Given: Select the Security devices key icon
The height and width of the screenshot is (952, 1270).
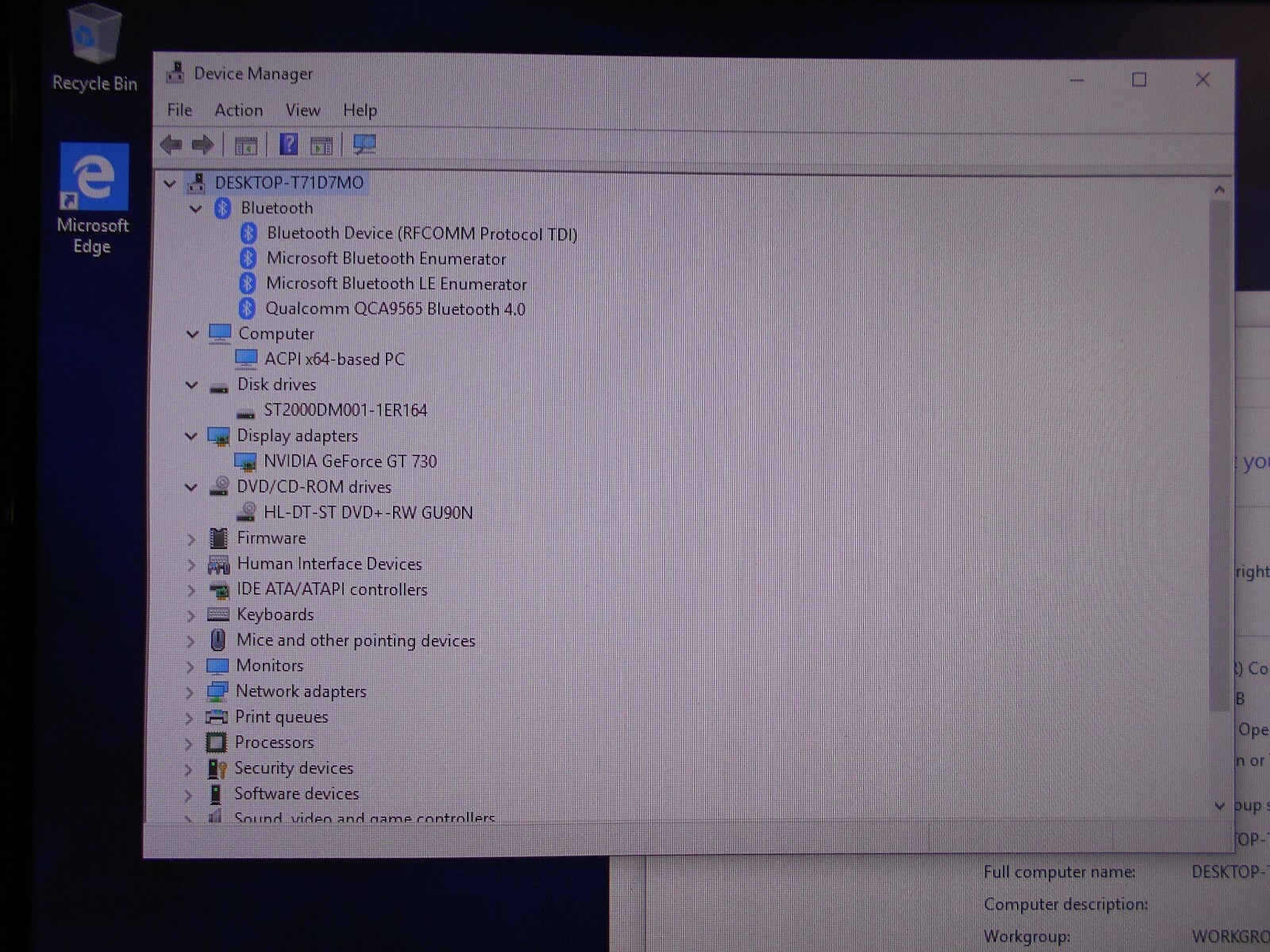Looking at the screenshot, I should tap(217, 768).
